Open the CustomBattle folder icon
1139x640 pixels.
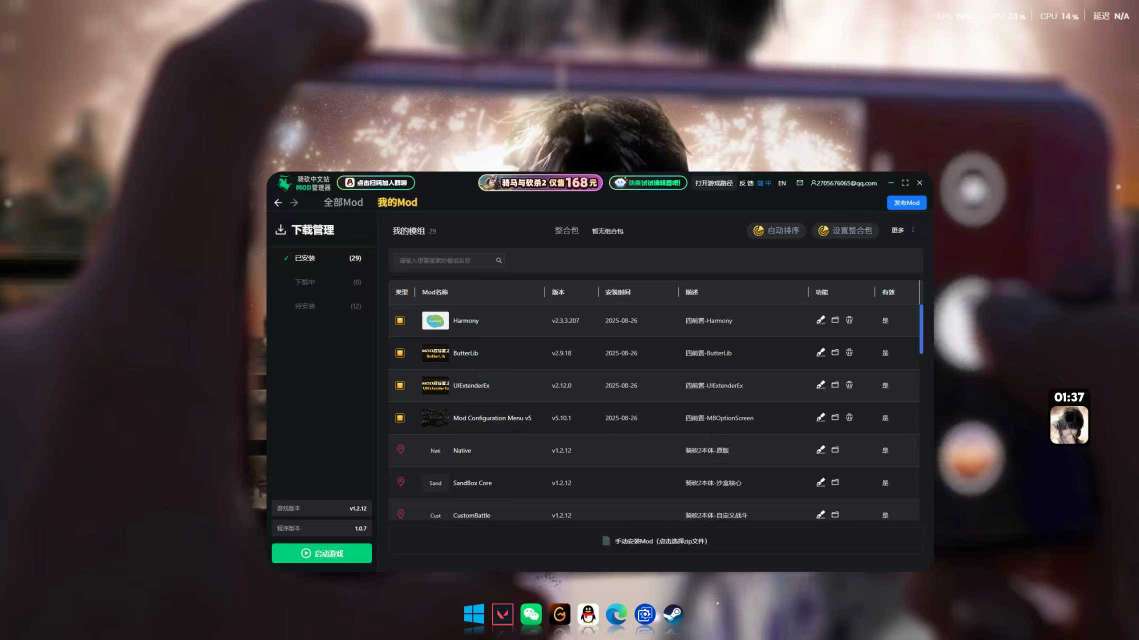(835, 515)
